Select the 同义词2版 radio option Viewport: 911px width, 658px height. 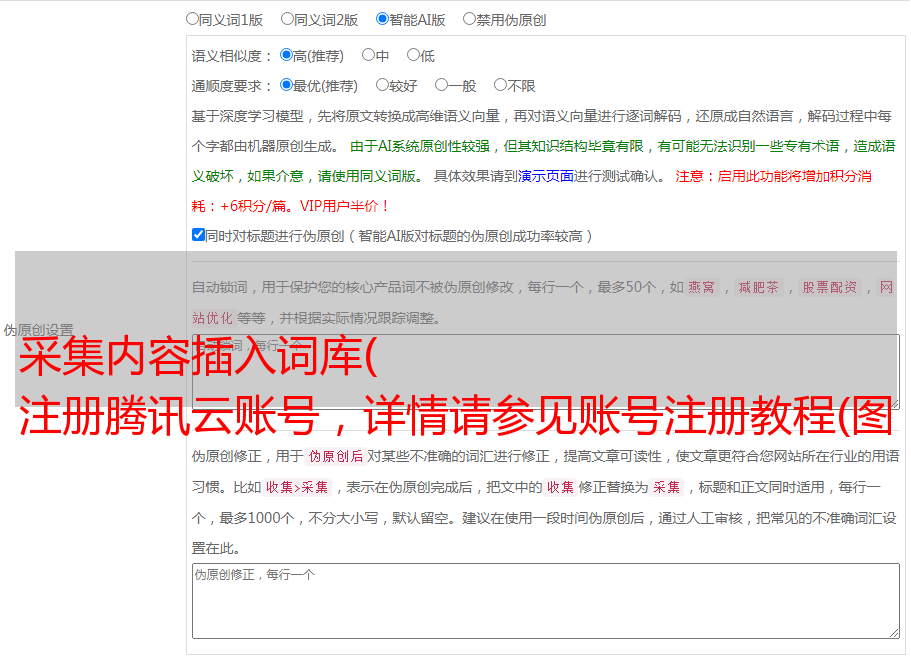(x=287, y=19)
